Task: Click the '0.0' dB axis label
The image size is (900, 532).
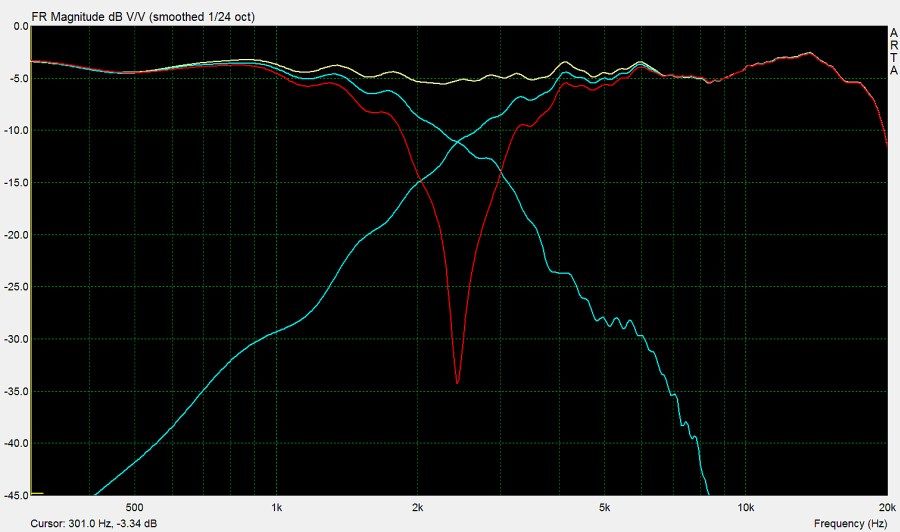Action: 21,26
